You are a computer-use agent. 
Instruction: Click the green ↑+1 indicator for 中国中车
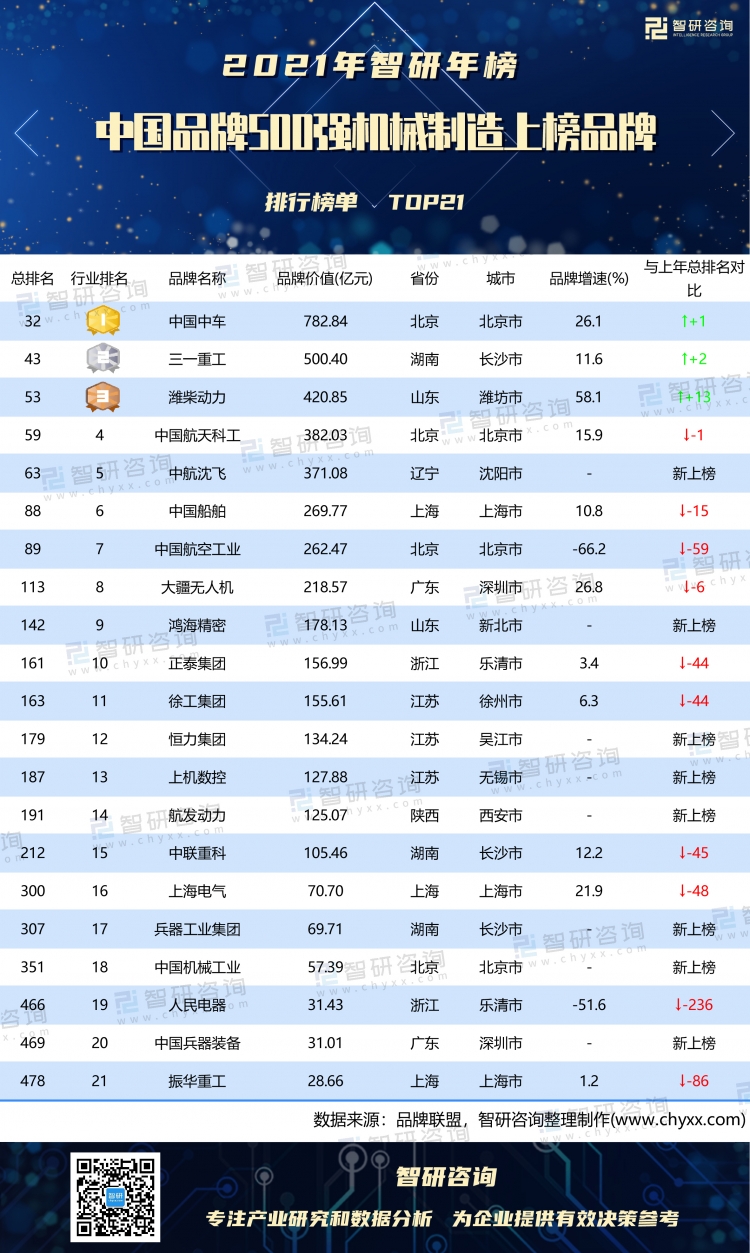click(x=693, y=321)
